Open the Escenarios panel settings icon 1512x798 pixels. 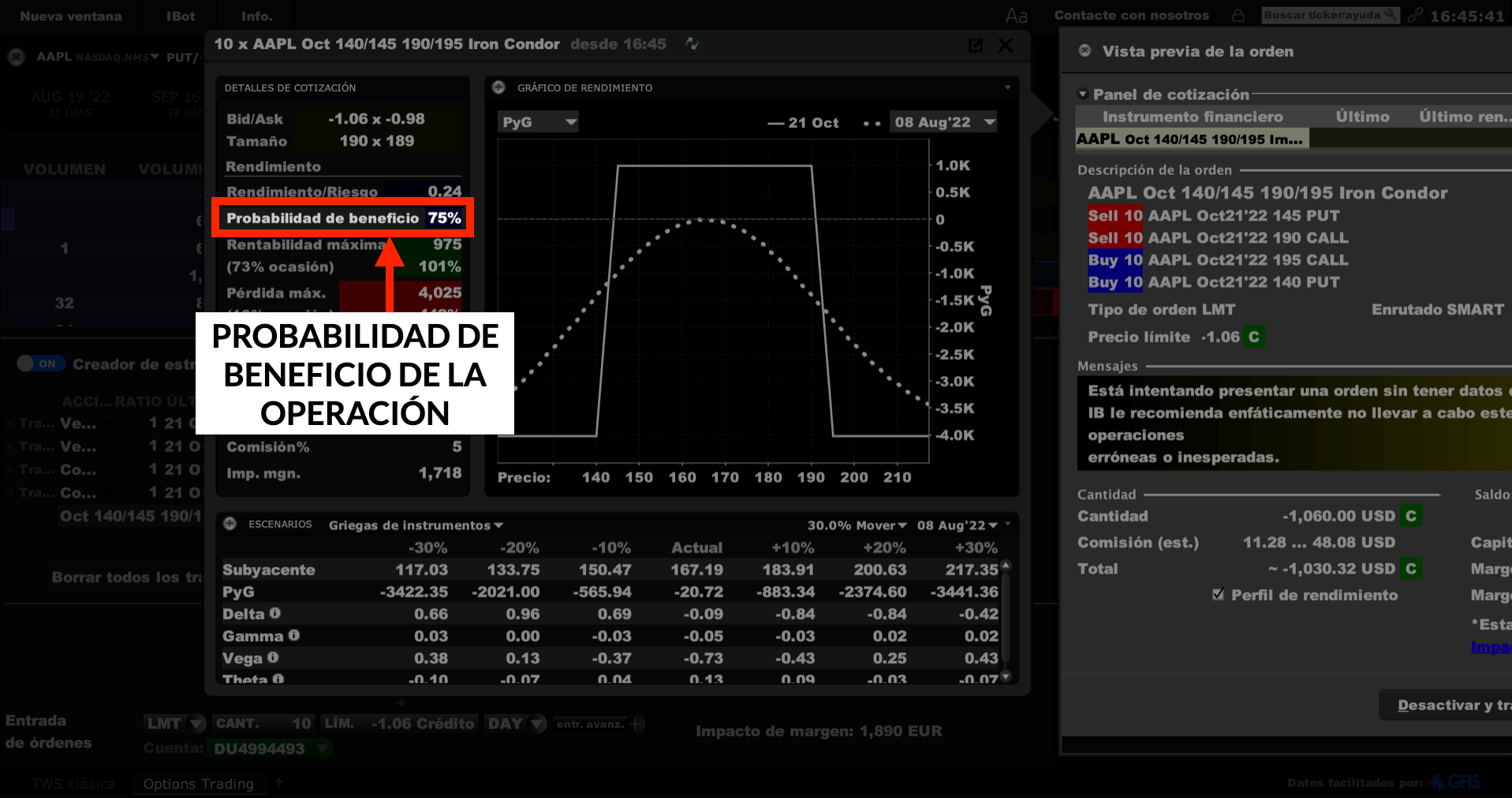230,524
